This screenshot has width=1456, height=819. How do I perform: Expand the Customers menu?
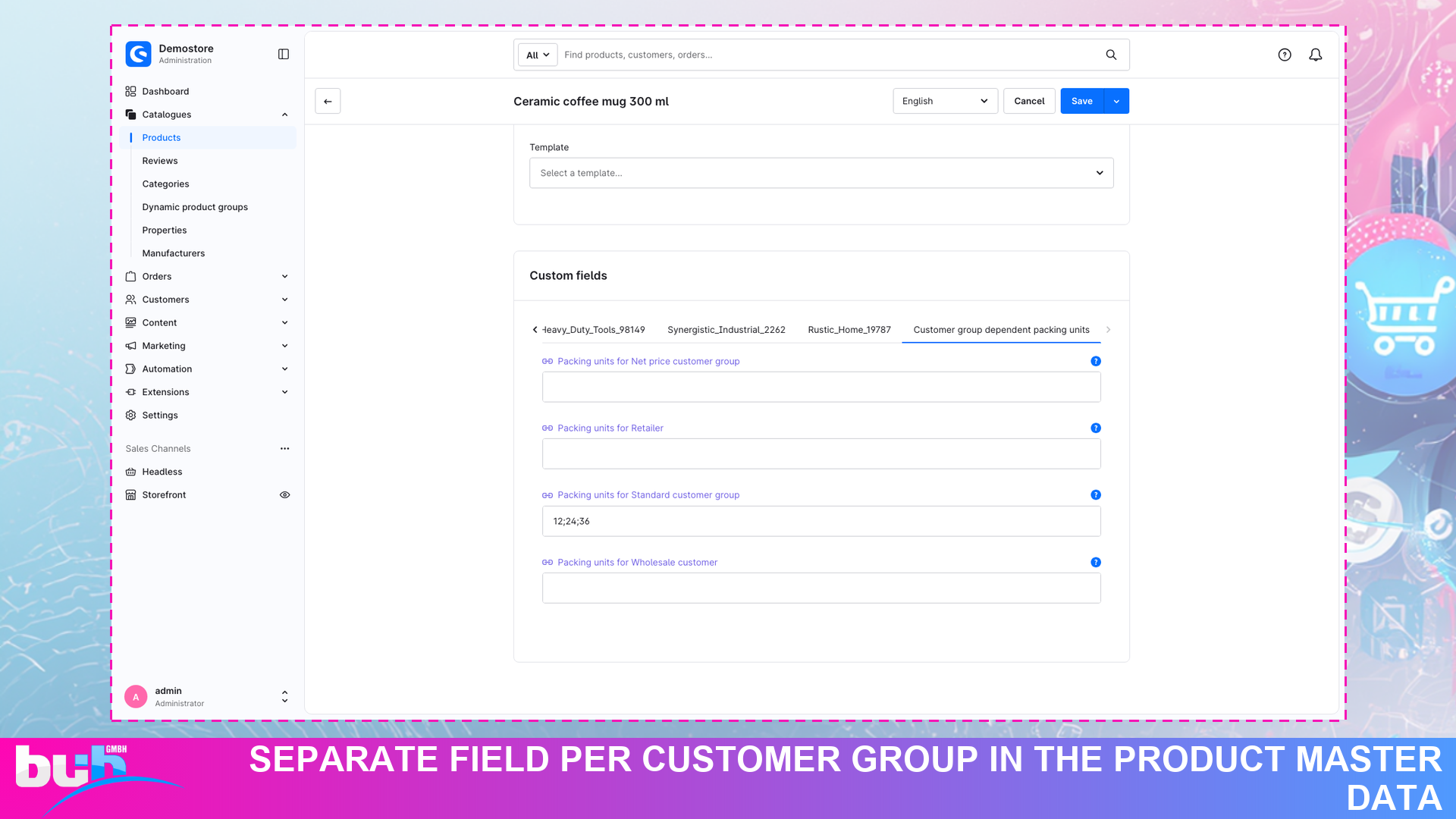(x=284, y=300)
